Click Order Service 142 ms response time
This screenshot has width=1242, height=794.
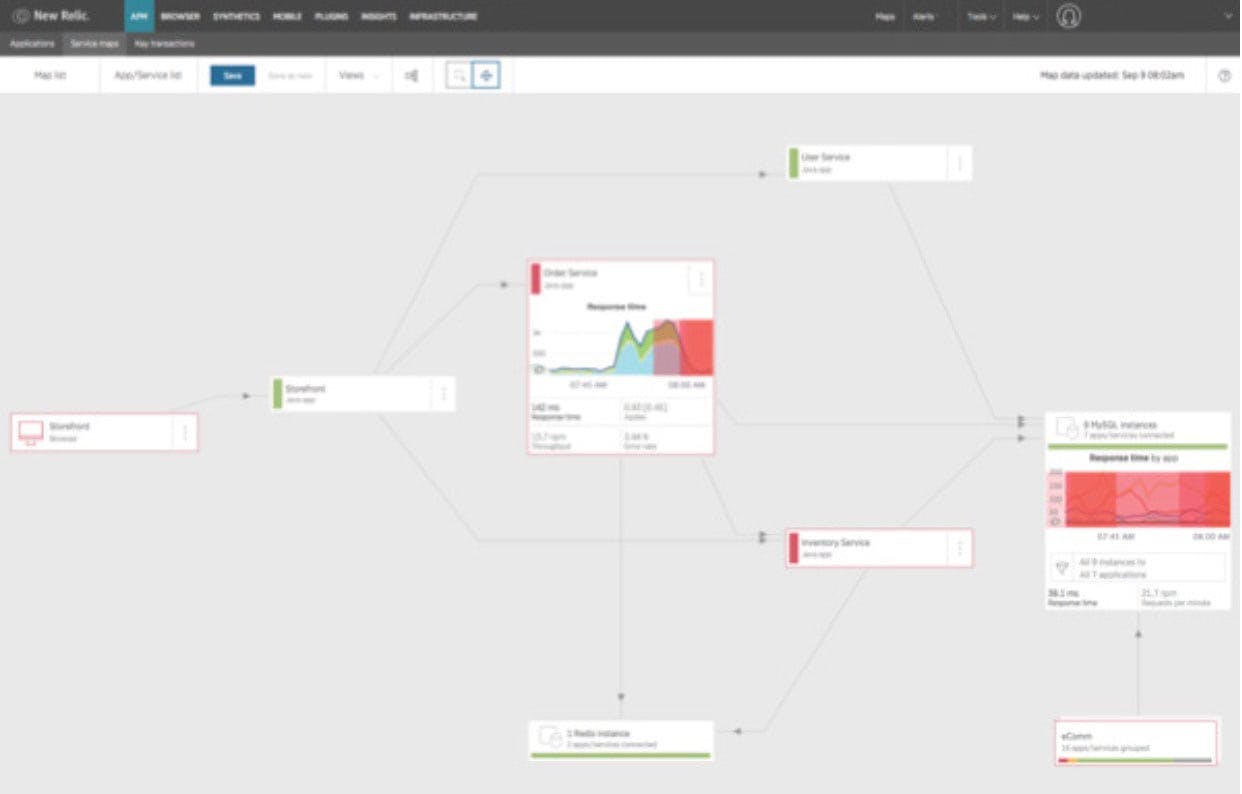(x=545, y=407)
